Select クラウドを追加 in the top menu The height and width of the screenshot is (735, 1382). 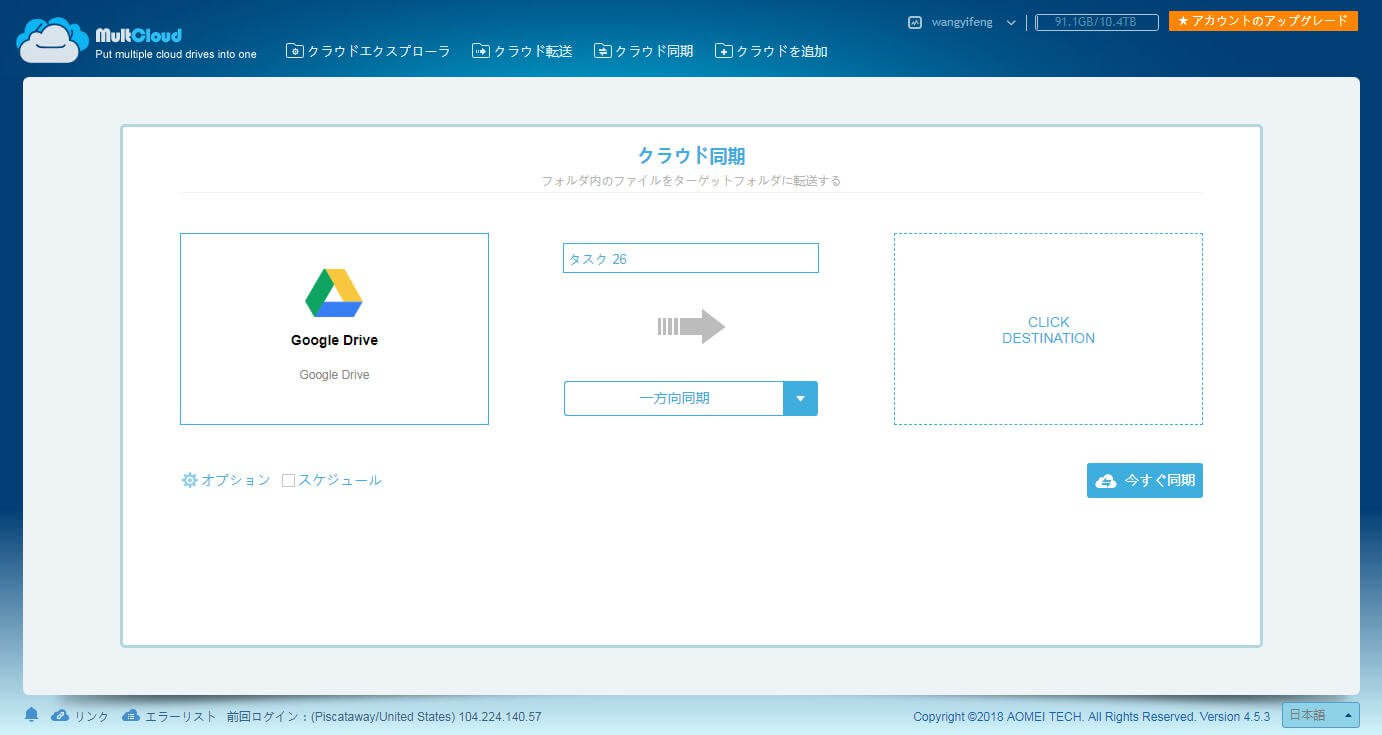click(771, 51)
